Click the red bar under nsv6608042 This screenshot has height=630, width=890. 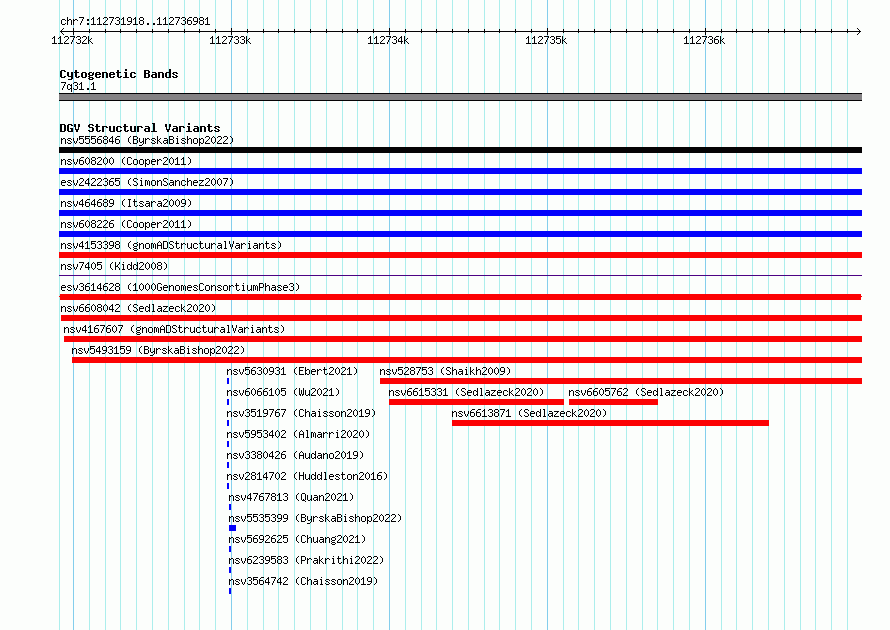(460, 318)
